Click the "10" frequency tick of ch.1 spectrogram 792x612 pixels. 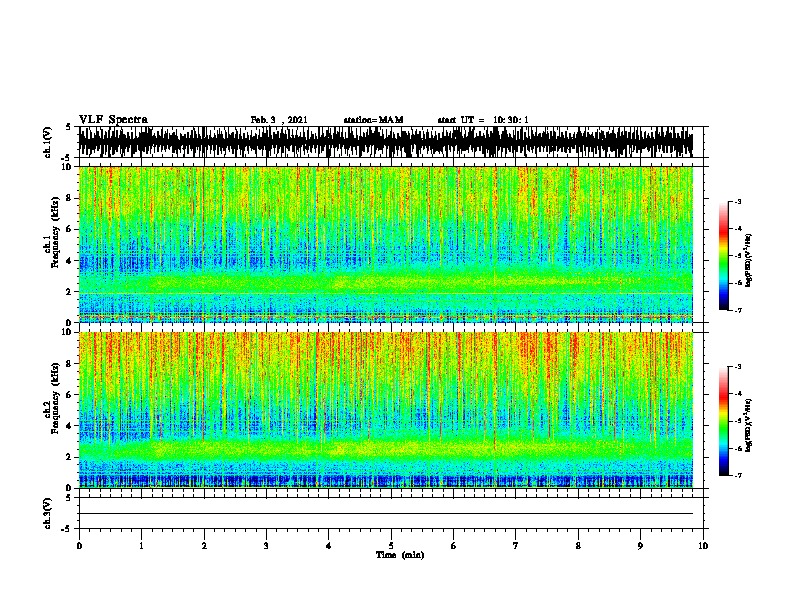[x=68, y=167]
